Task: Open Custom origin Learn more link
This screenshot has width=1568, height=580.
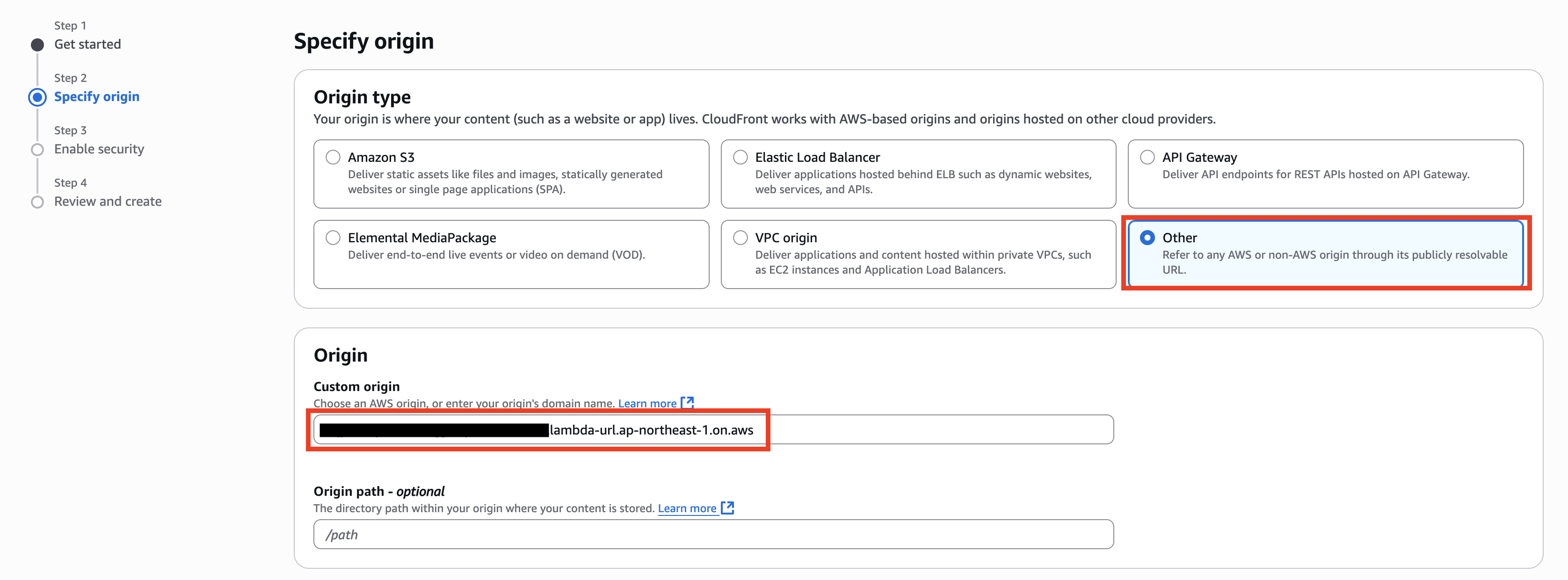Action: tap(647, 404)
